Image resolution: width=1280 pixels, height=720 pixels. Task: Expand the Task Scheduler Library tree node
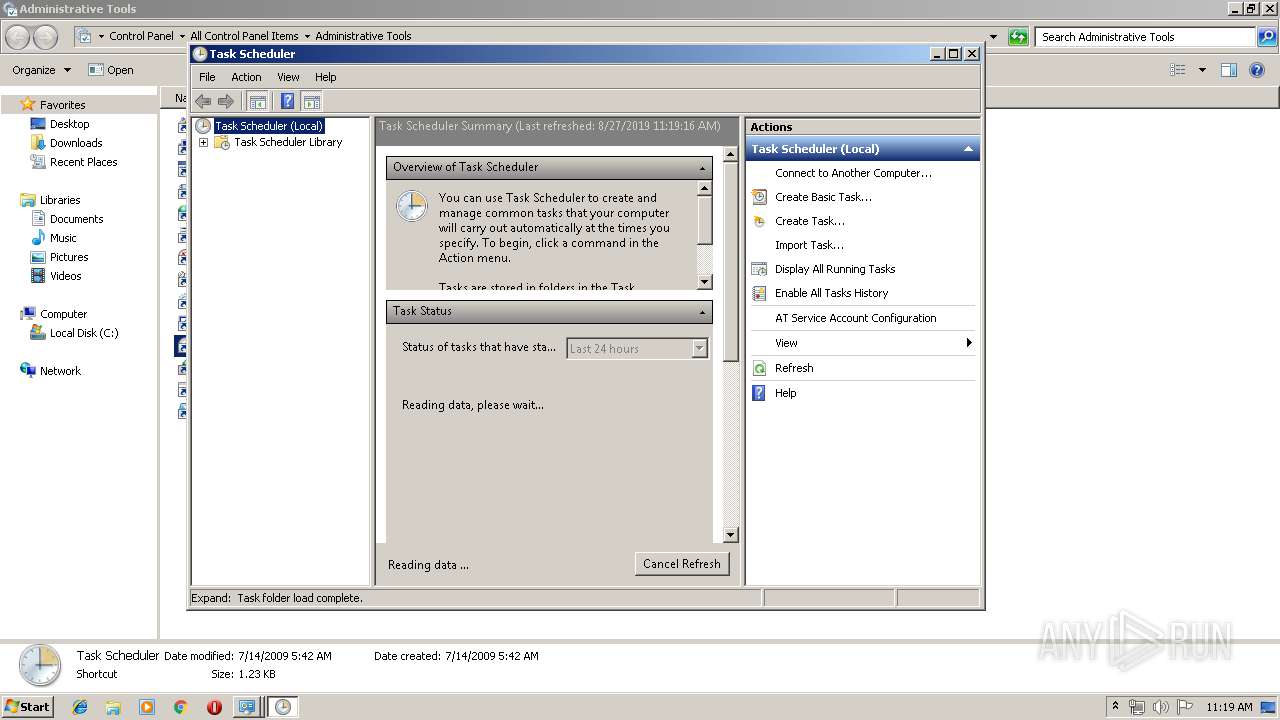[203, 142]
